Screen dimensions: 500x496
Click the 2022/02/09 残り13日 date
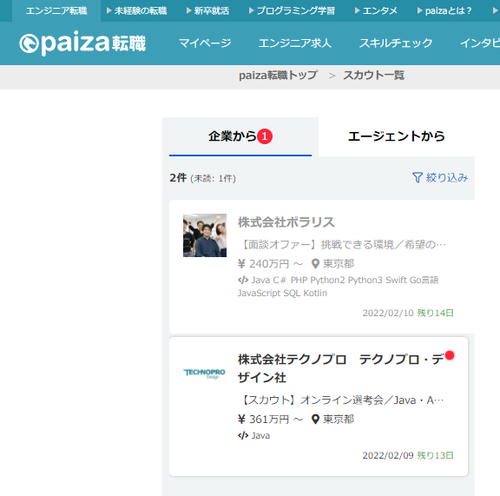click(408, 455)
